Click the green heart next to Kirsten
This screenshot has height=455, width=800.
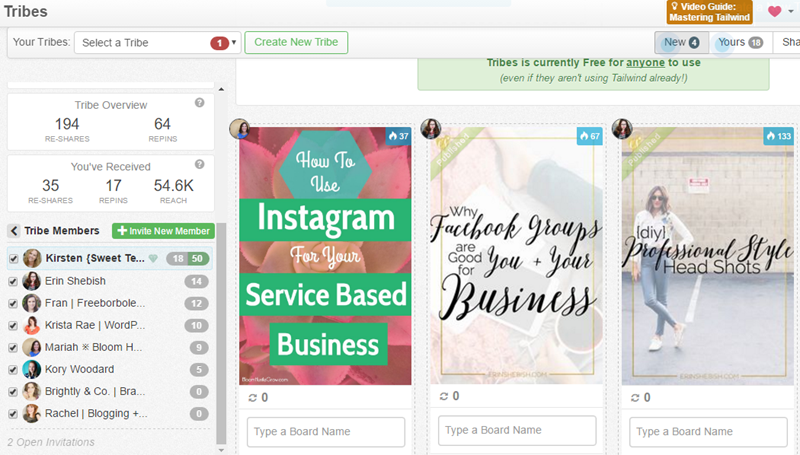153,259
